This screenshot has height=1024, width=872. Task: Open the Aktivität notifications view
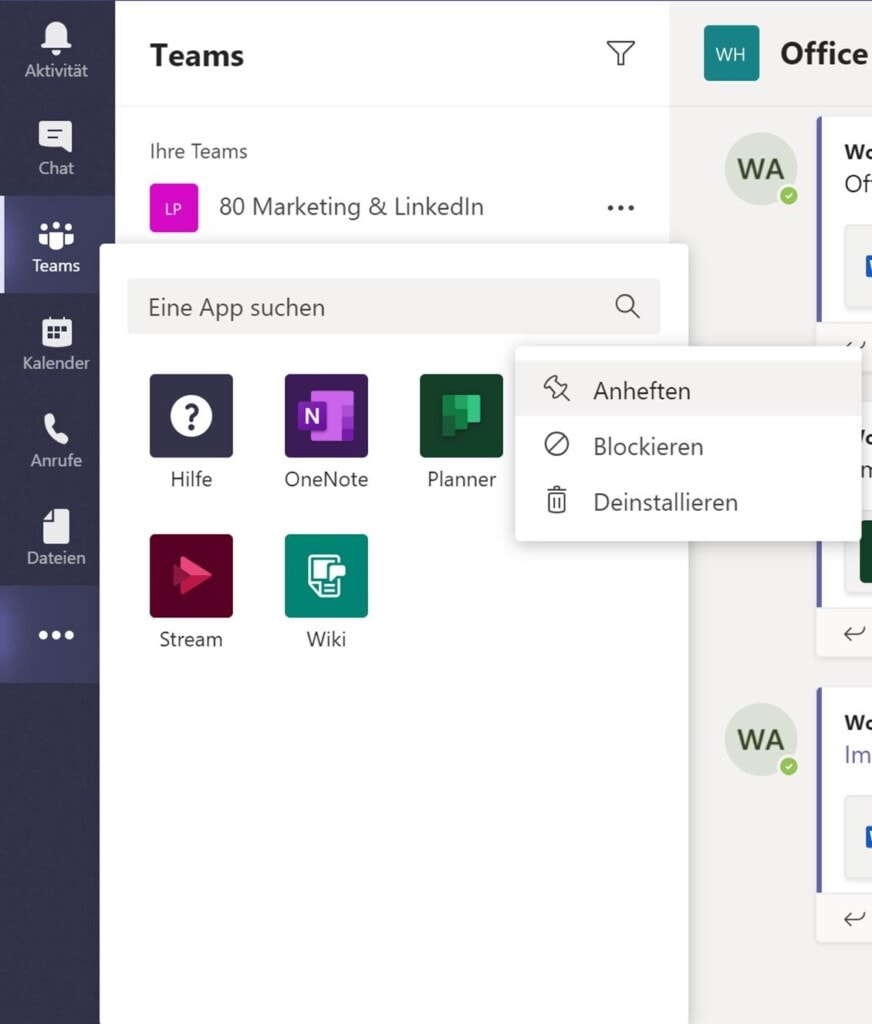coord(56,50)
